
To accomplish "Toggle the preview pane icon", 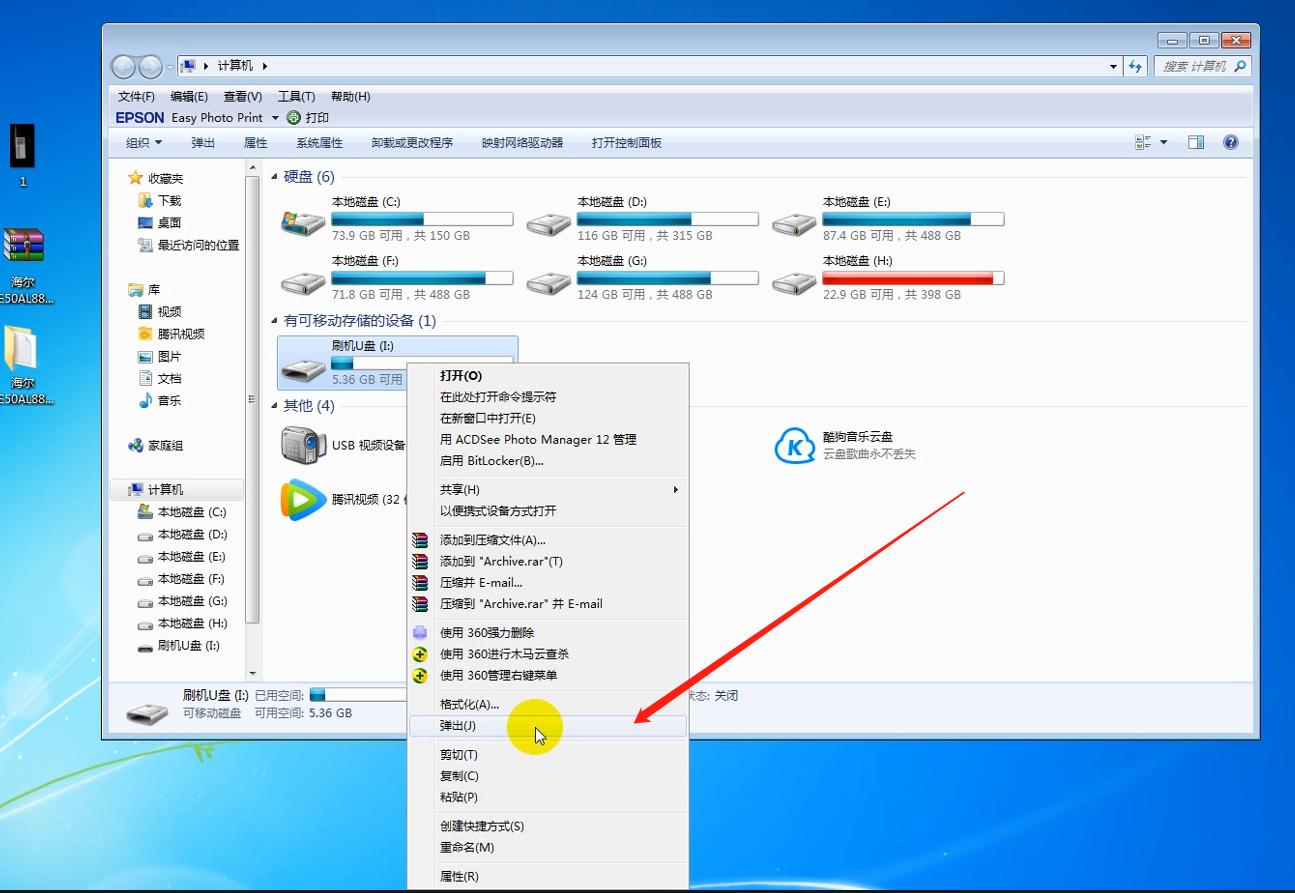I will (x=1195, y=143).
